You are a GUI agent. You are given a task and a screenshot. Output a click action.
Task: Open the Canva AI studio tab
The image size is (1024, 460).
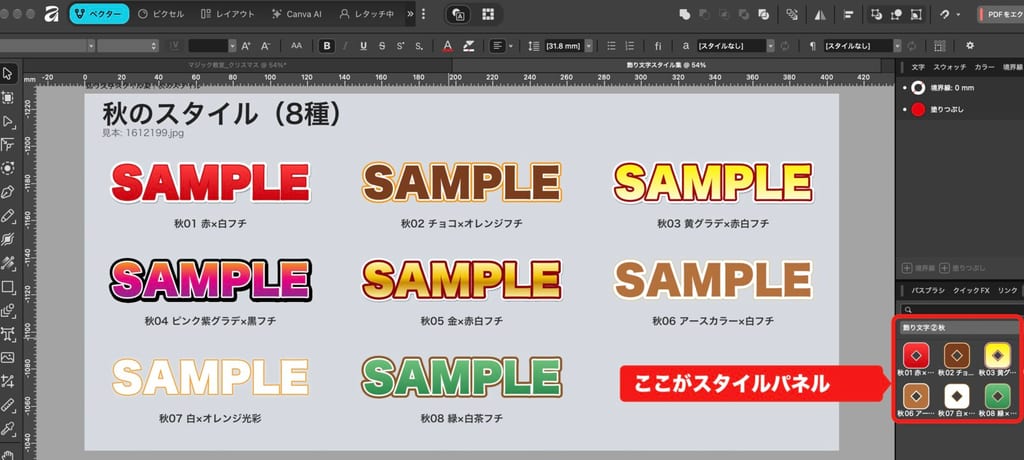click(x=295, y=14)
